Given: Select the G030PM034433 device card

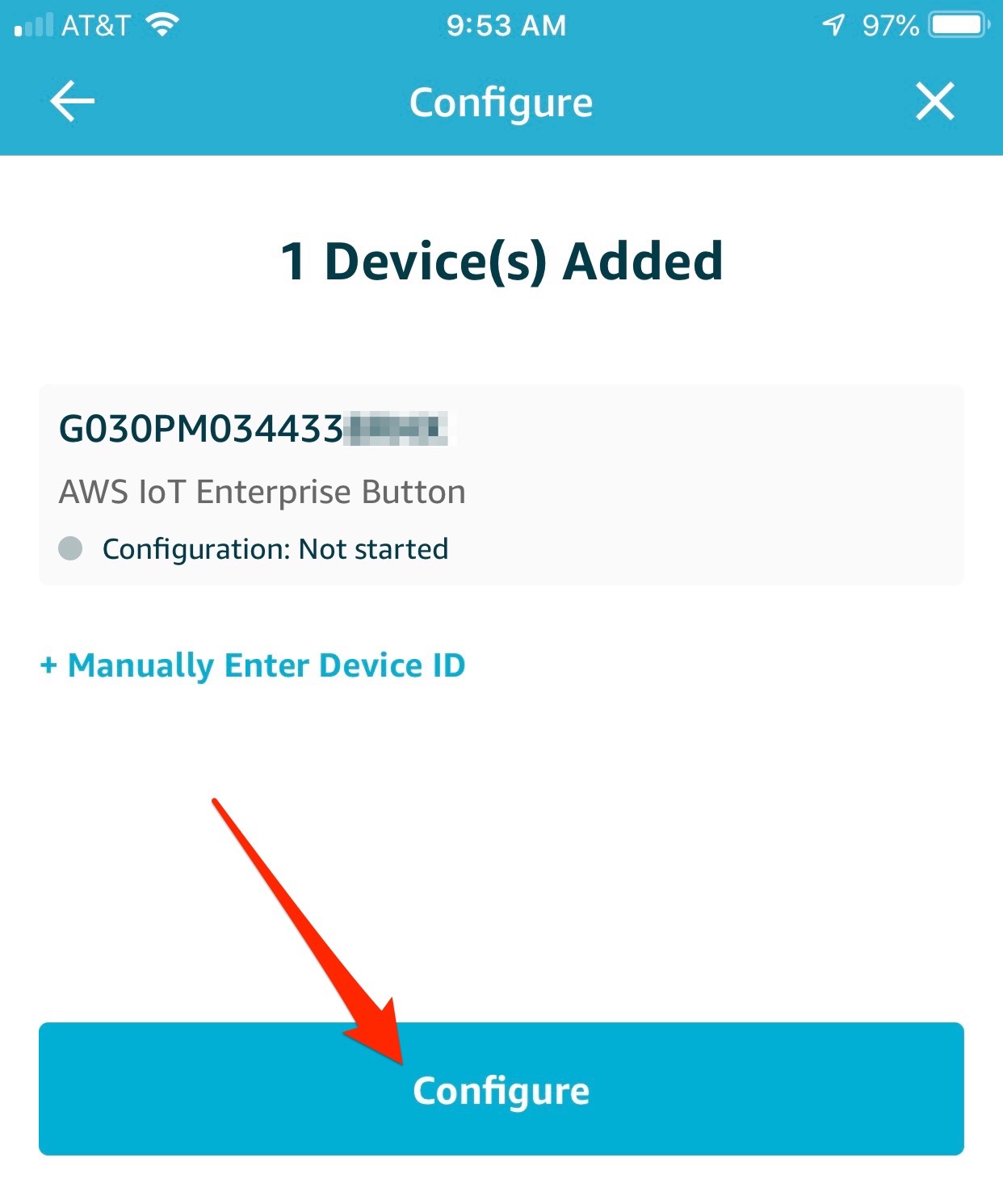Looking at the screenshot, I should (x=501, y=485).
